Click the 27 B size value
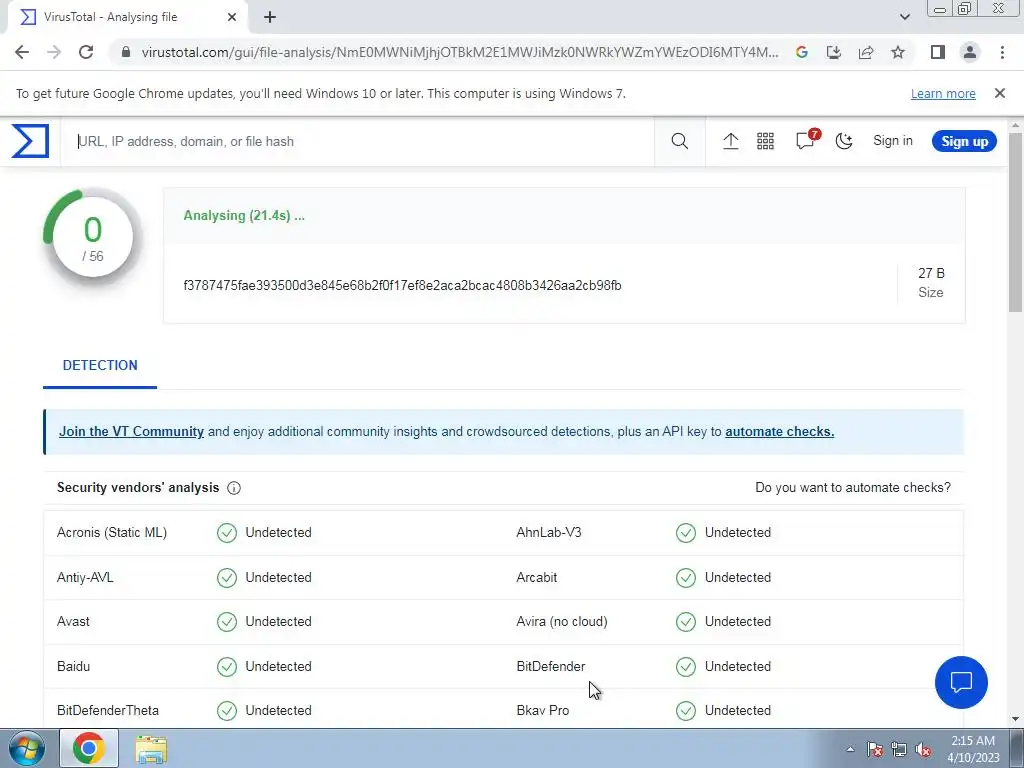 point(931,273)
